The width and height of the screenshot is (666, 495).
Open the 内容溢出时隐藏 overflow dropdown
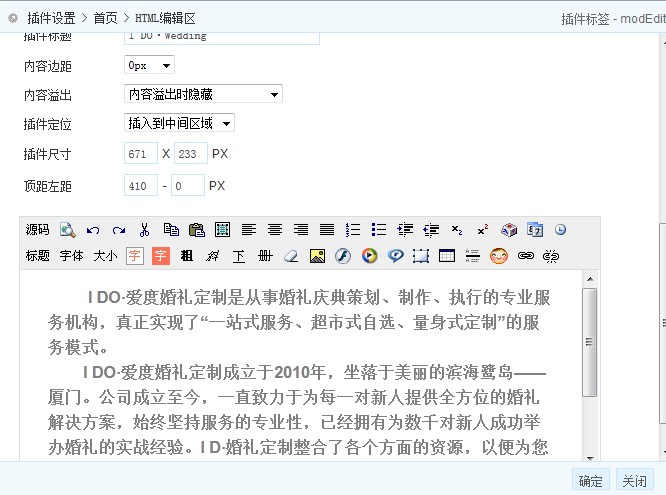tap(203, 94)
